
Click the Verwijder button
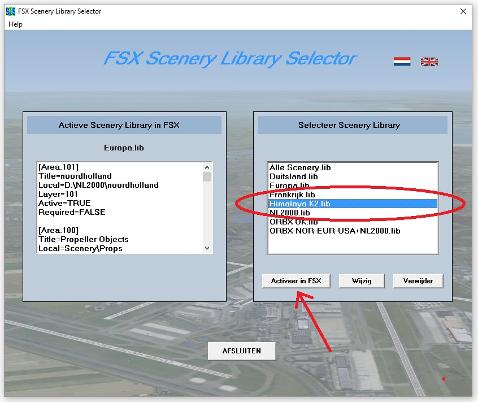pos(418,281)
